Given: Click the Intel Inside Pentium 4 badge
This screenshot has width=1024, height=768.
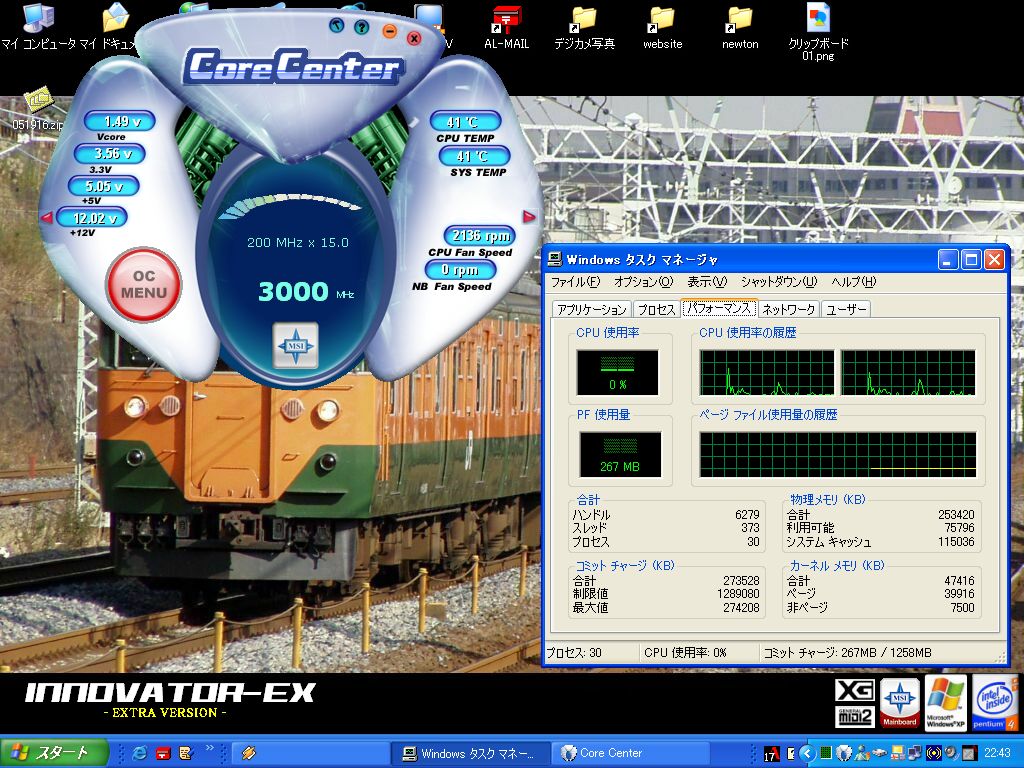Looking at the screenshot, I should (x=995, y=702).
